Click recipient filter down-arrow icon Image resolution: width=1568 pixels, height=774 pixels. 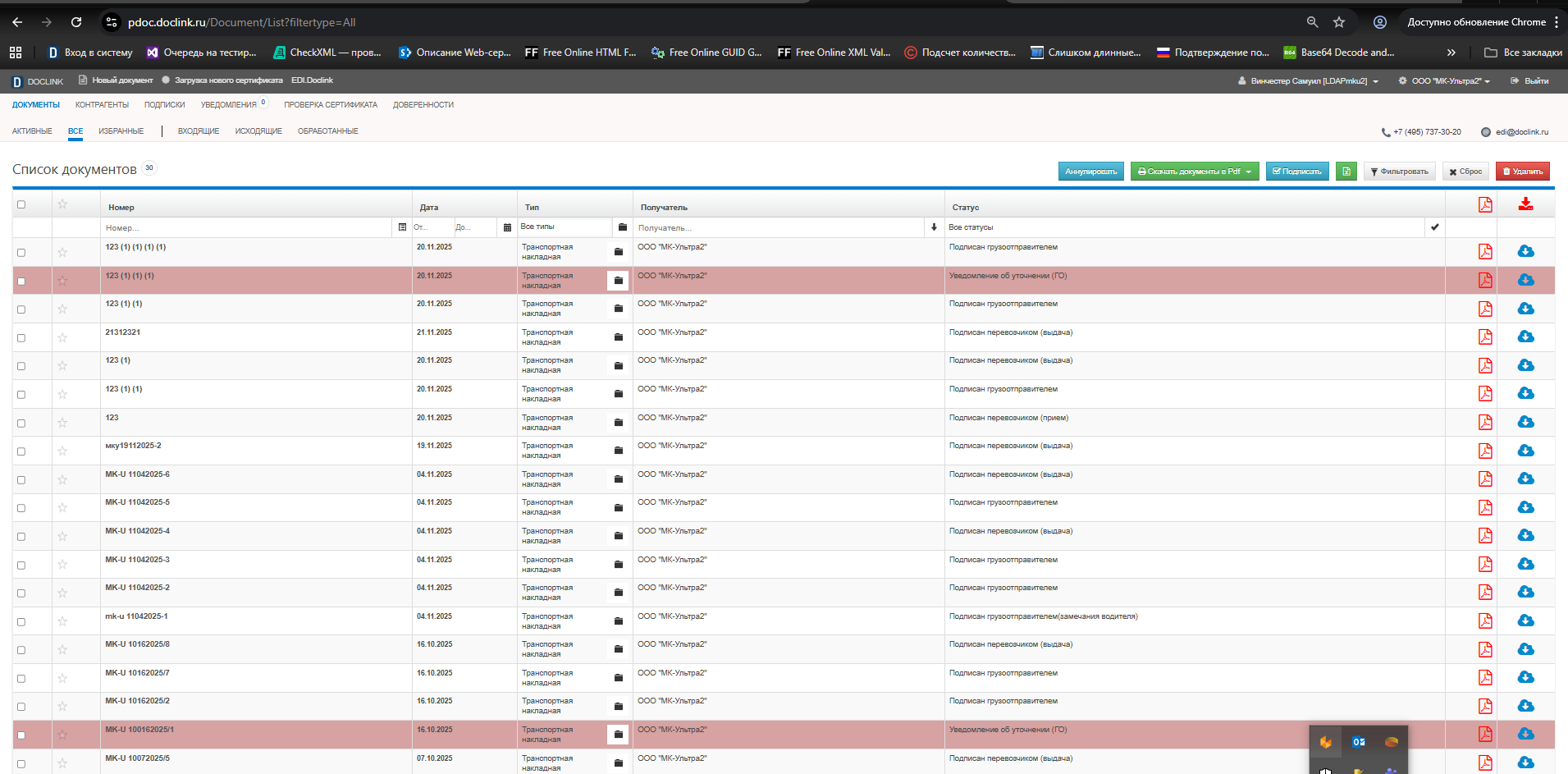934,227
